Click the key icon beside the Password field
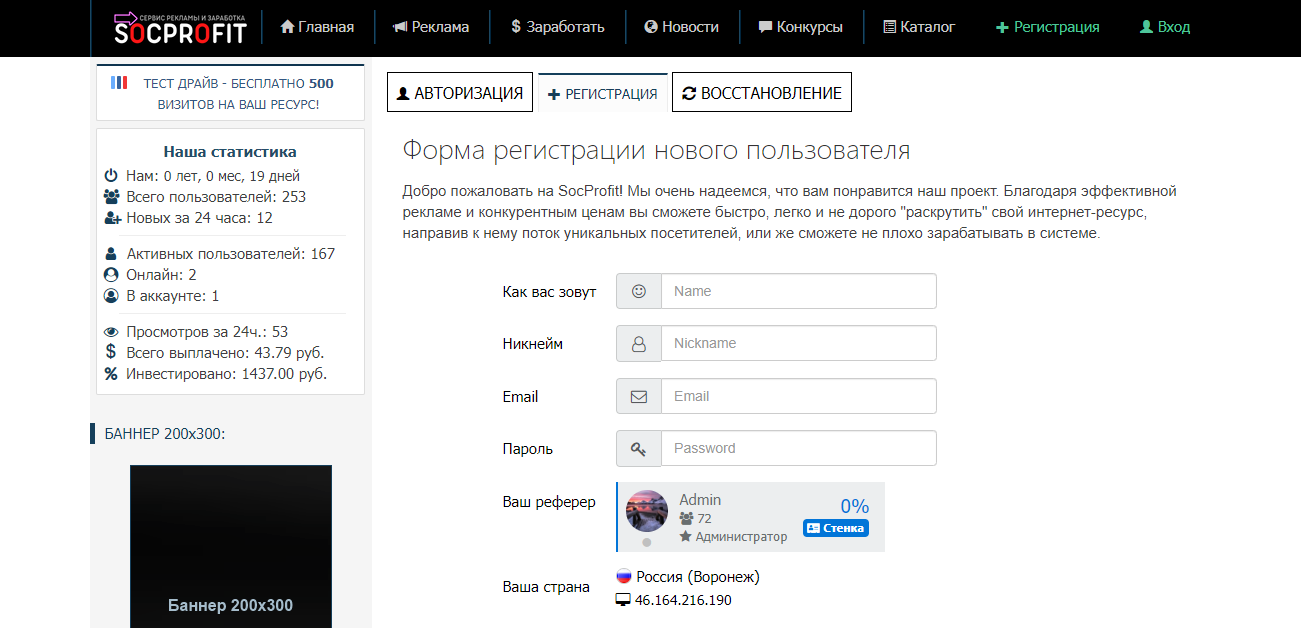Screen dimensions: 1301x628 click(x=639, y=449)
